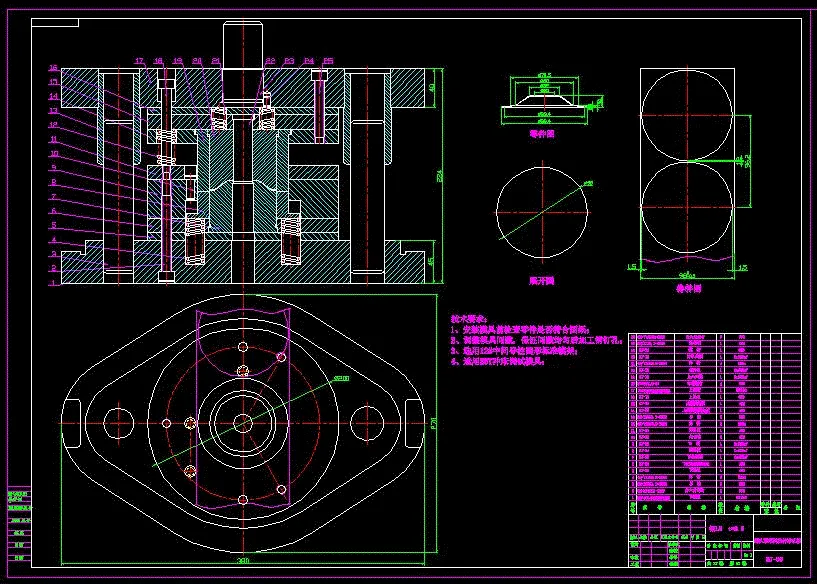Click the 45 lower plate thickness dimension
Image resolution: width=817 pixels, height=584 pixels.
tap(431, 261)
